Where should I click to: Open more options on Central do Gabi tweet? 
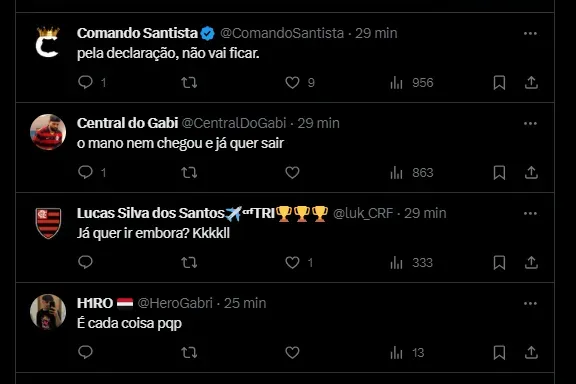530,123
